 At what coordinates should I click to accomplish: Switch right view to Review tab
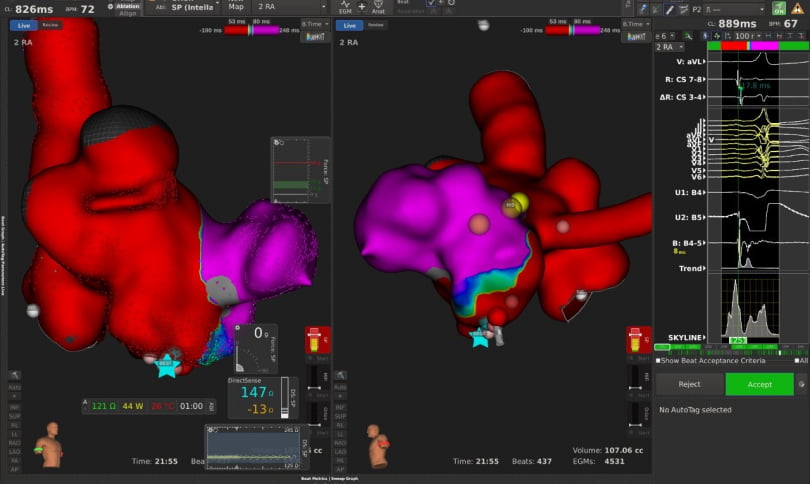[376, 24]
